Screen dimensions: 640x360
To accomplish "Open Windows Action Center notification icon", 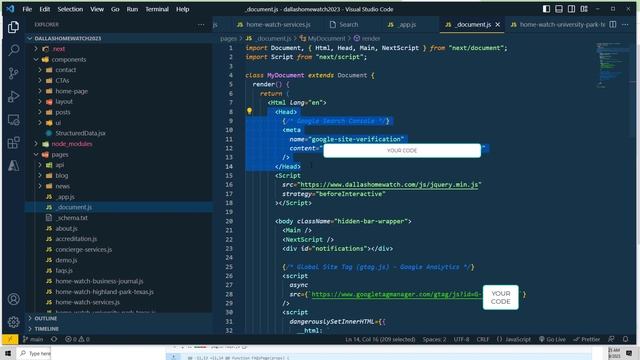I will tap(629, 353).
